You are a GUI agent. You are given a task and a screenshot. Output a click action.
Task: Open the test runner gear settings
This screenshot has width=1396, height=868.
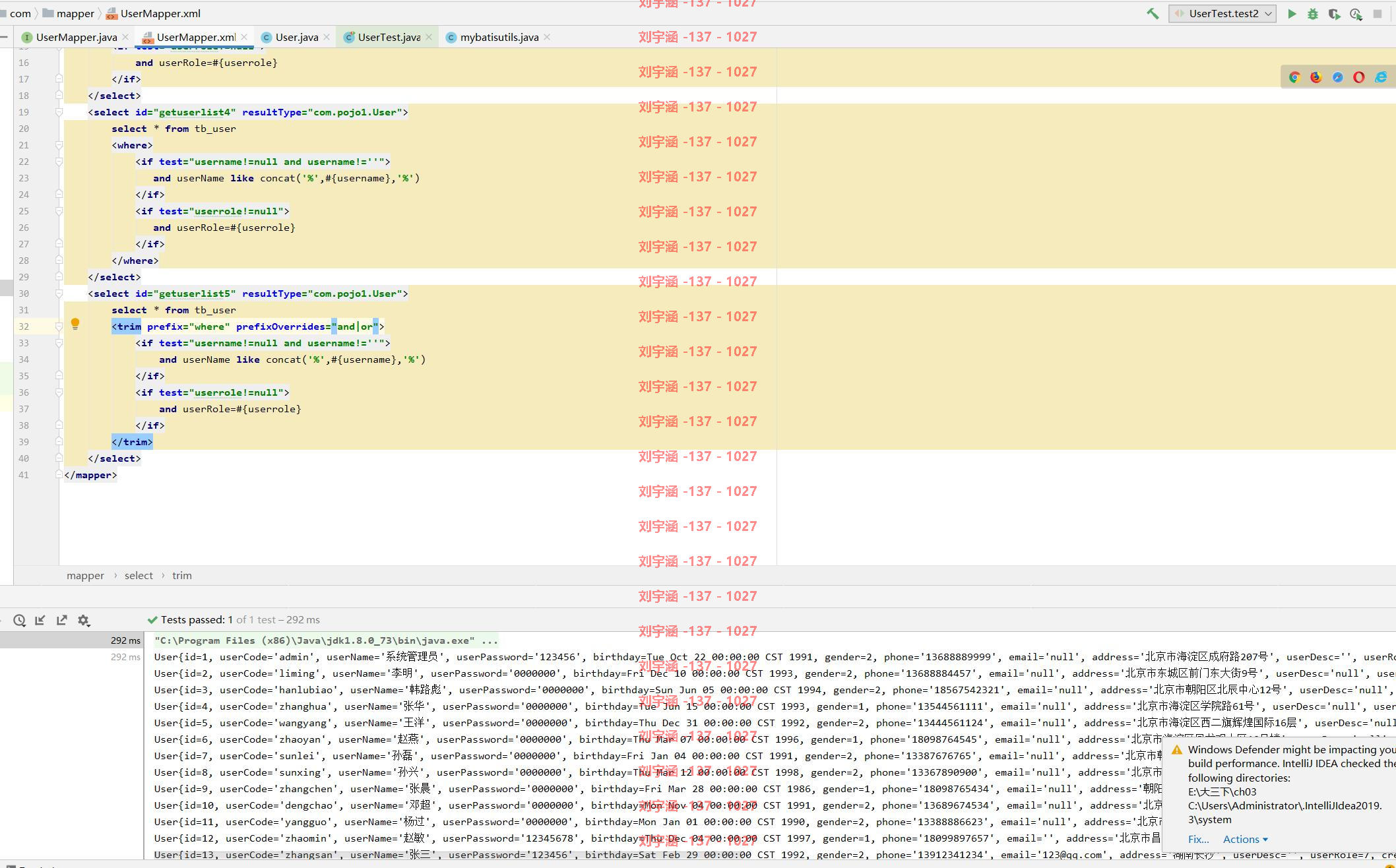click(83, 620)
